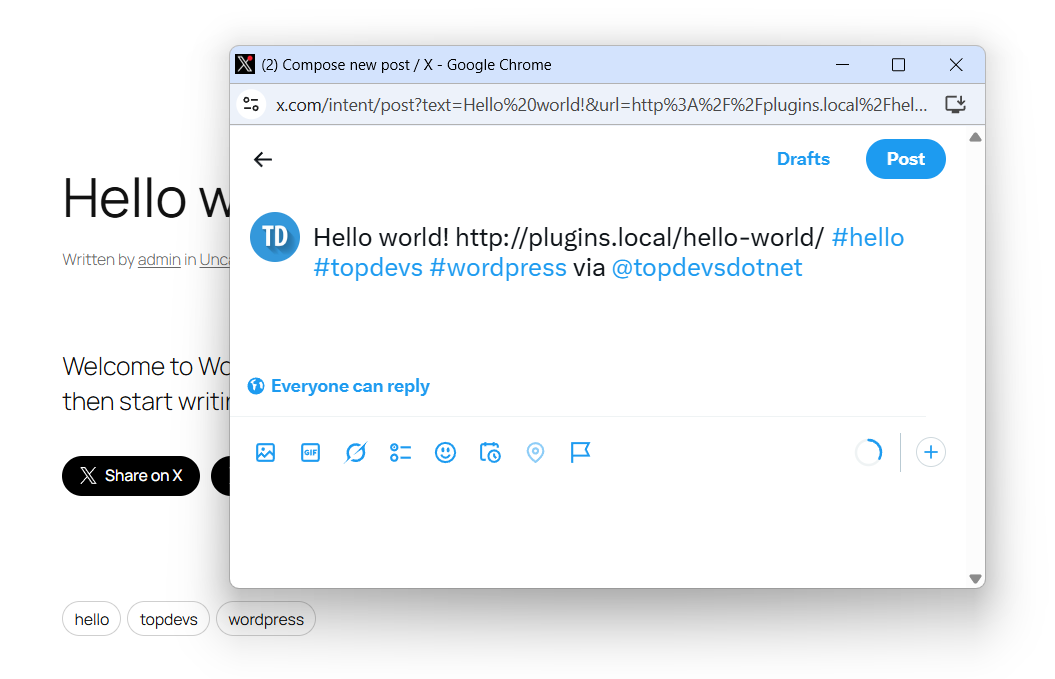Click the Grok enhance icon in toolbar
The width and height of the screenshot is (1055, 679).
(355, 452)
